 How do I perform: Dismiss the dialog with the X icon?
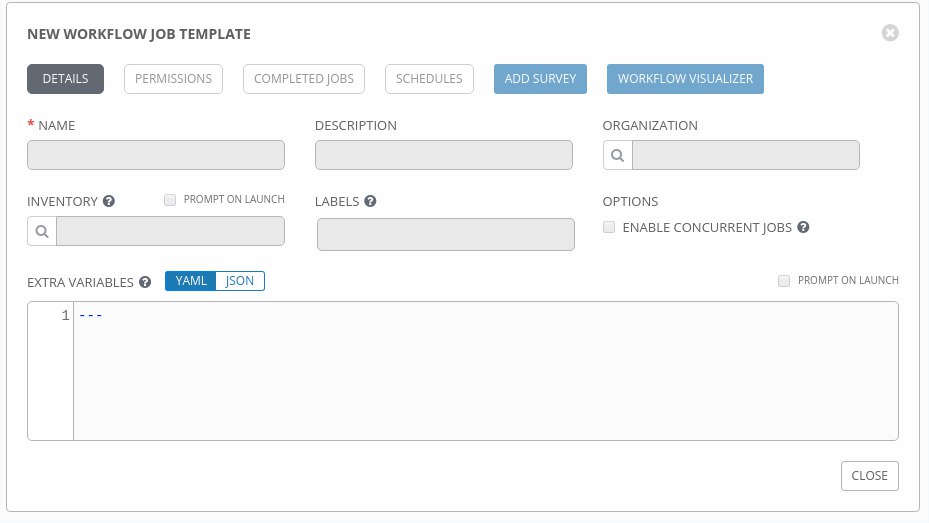(890, 33)
